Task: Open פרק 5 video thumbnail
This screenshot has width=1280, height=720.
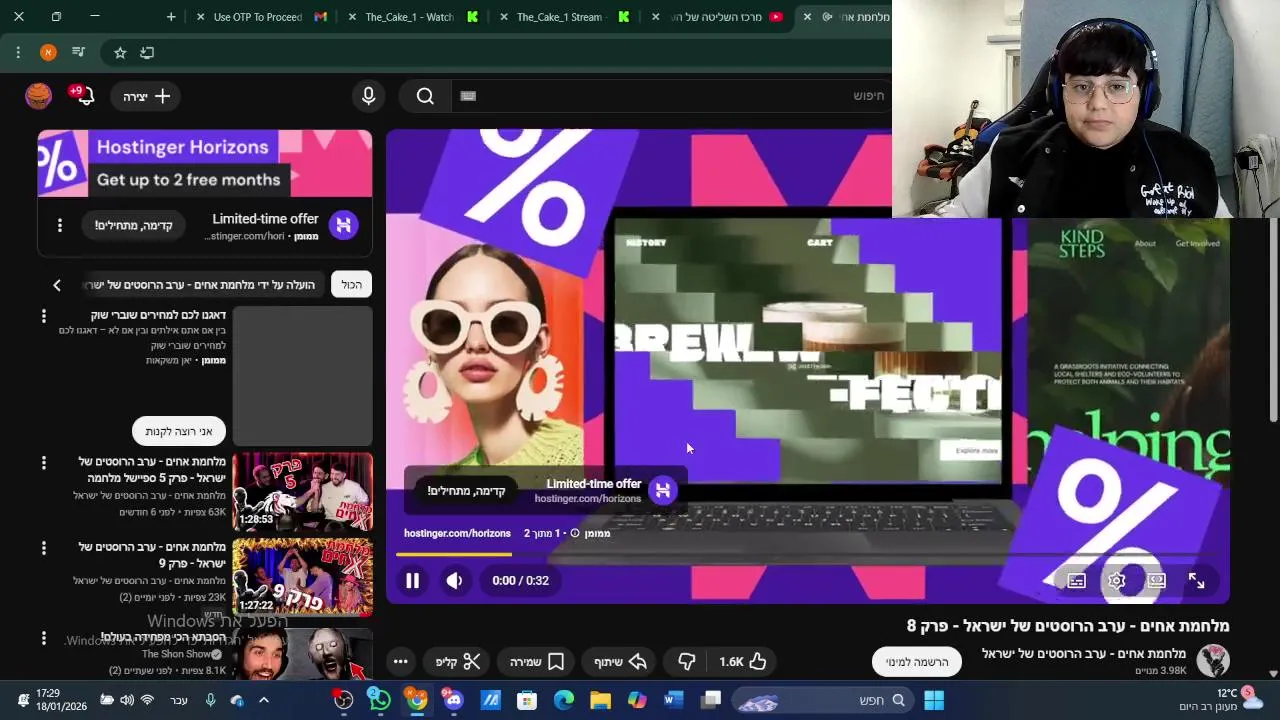Action: pyautogui.click(x=302, y=492)
